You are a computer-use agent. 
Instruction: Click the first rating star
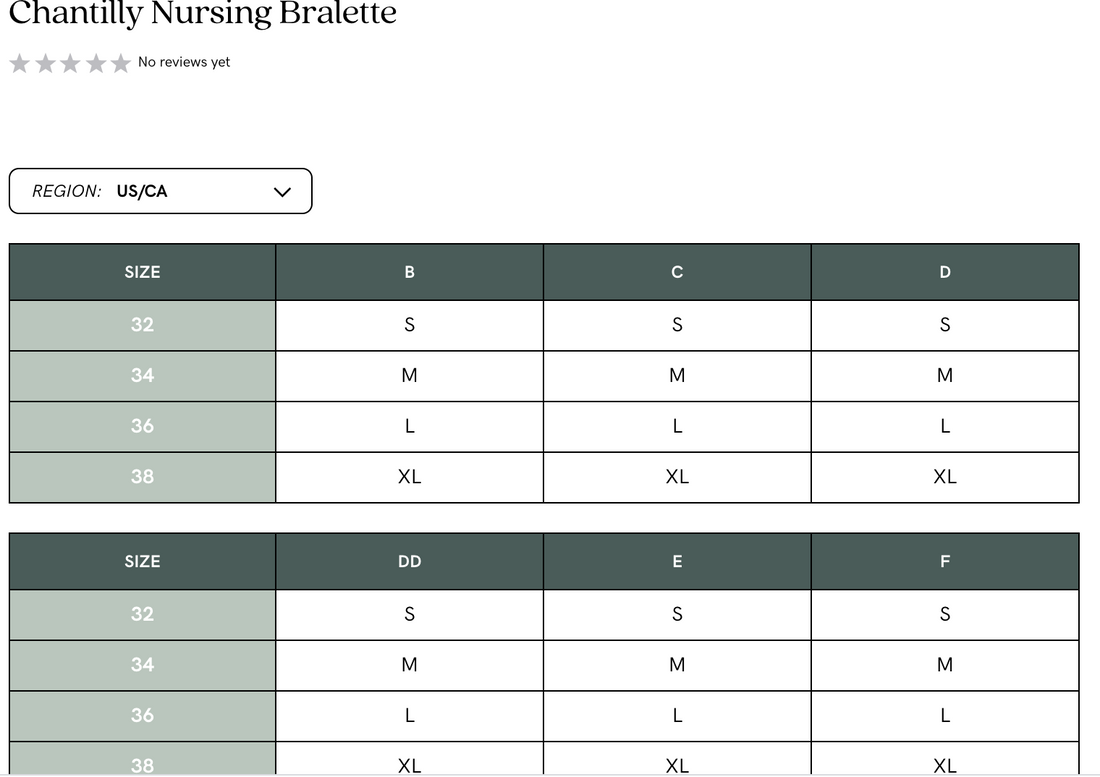[19, 64]
